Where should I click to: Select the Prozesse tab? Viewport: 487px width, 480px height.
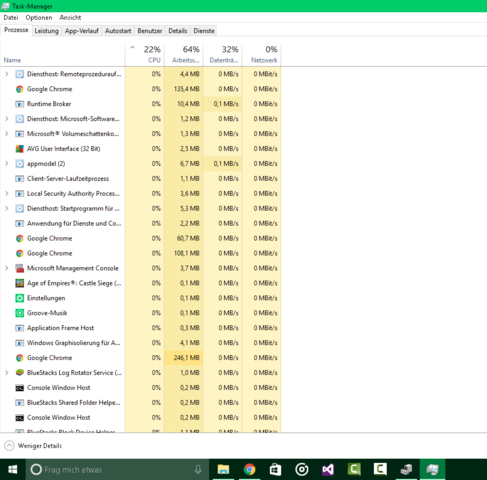pyautogui.click(x=16, y=30)
